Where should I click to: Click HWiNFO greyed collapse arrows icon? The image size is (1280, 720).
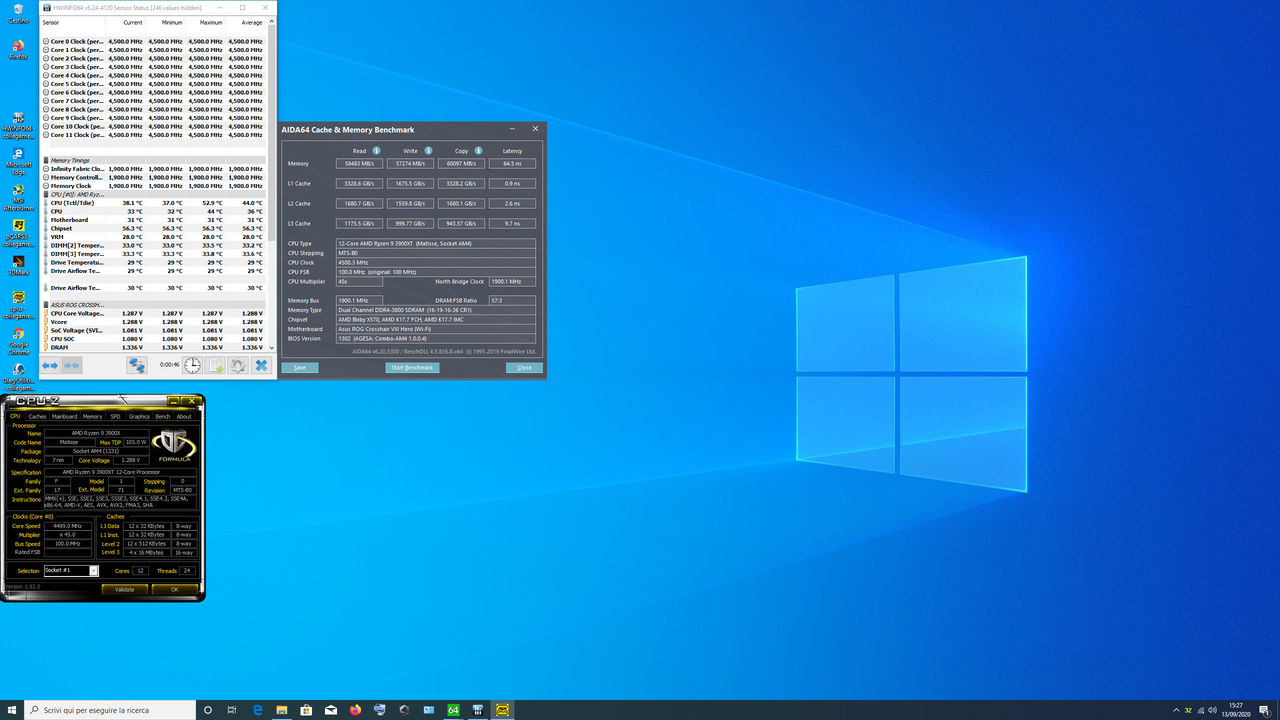pyautogui.click(x=72, y=366)
